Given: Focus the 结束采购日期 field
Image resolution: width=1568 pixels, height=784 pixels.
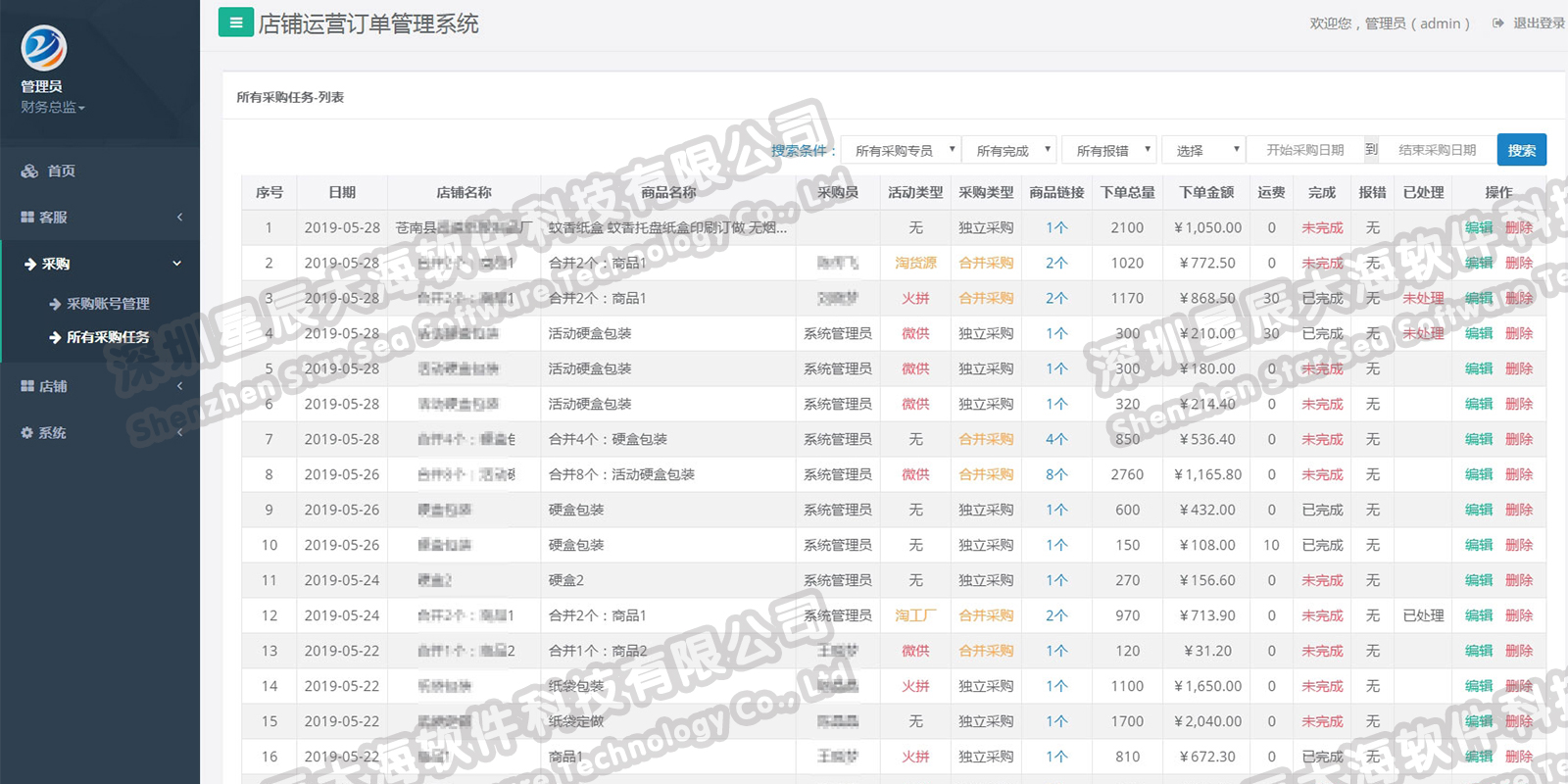Looking at the screenshot, I should 1439,150.
